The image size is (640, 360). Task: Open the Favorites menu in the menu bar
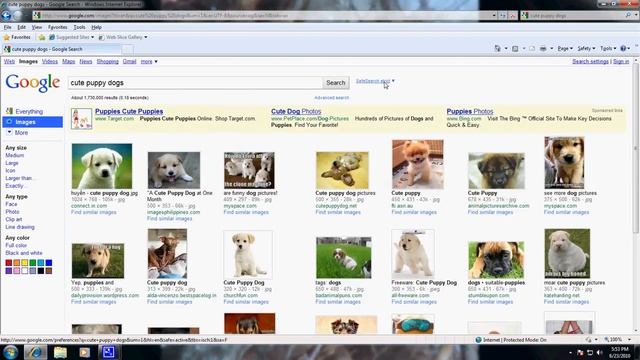(58, 27)
